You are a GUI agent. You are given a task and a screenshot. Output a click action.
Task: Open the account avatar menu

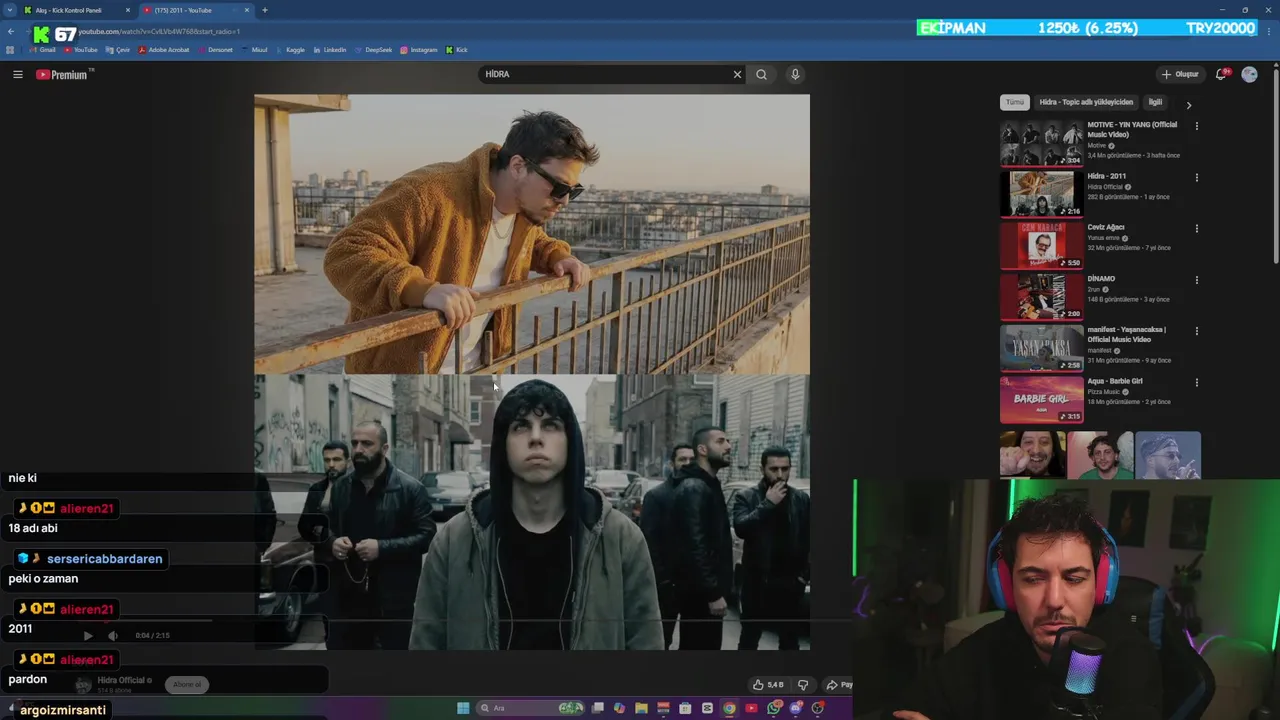[1249, 74]
